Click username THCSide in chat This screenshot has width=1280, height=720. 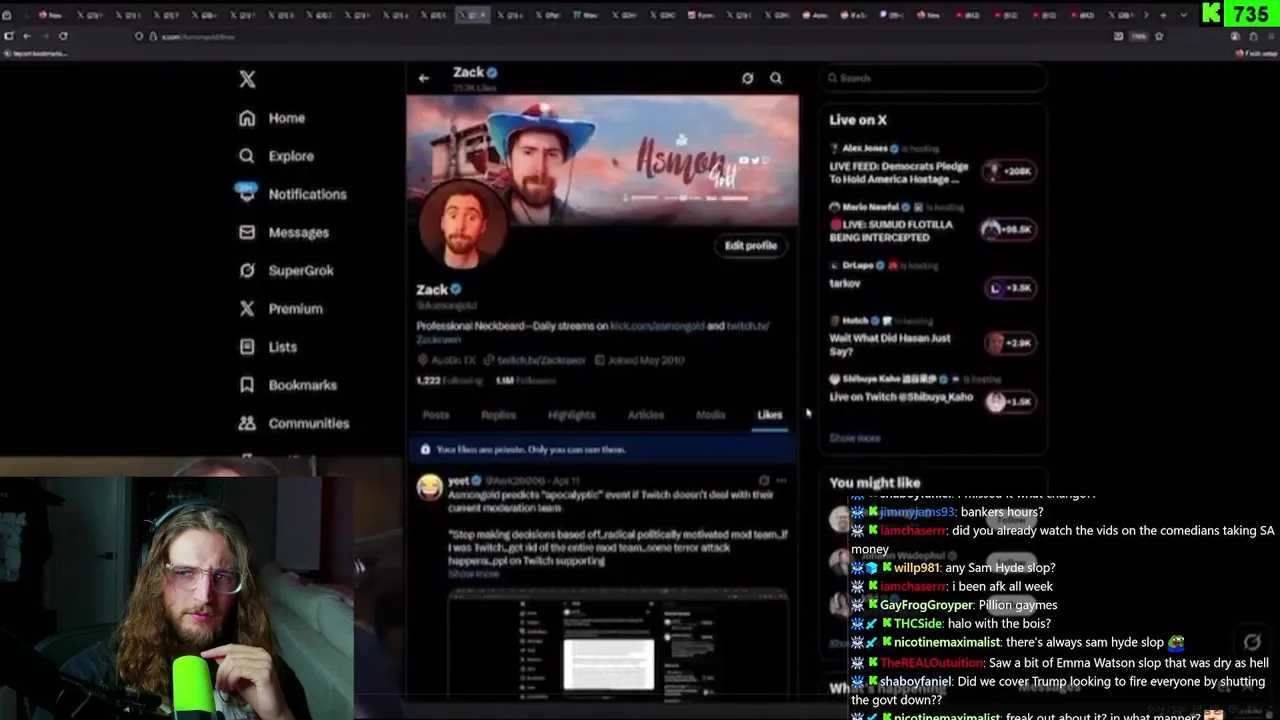(918, 624)
